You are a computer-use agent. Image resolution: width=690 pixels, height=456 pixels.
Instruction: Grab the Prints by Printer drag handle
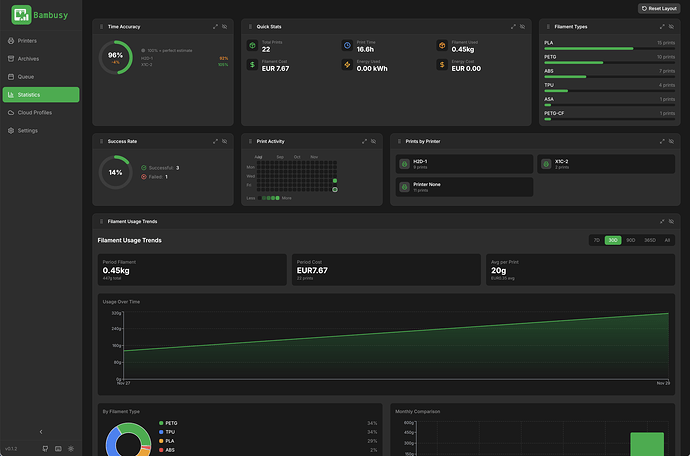pyautogui.click(x=400, y=141)
